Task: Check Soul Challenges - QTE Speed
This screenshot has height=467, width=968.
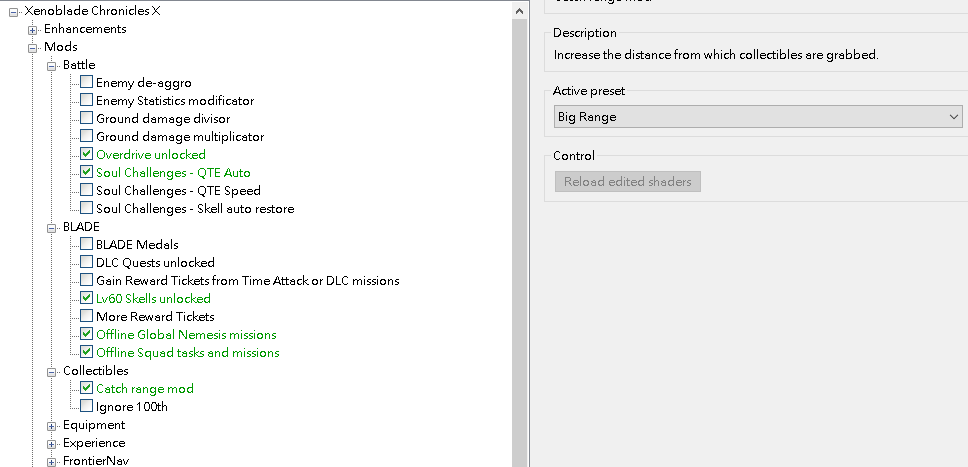Action: 86,190
